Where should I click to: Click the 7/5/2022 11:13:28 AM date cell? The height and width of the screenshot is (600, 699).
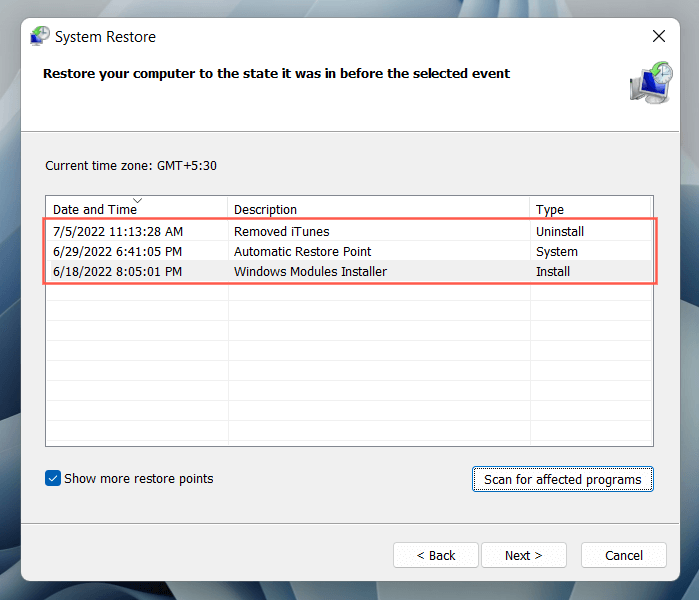(x=118, y=231)
